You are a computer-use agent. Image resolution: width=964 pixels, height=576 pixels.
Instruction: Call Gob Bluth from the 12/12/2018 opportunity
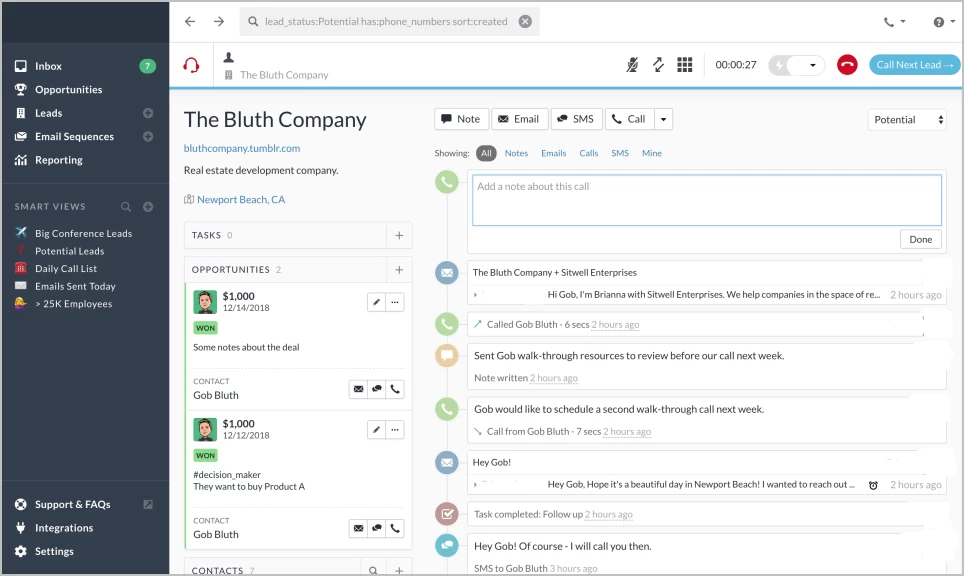(x=395, y=528)
